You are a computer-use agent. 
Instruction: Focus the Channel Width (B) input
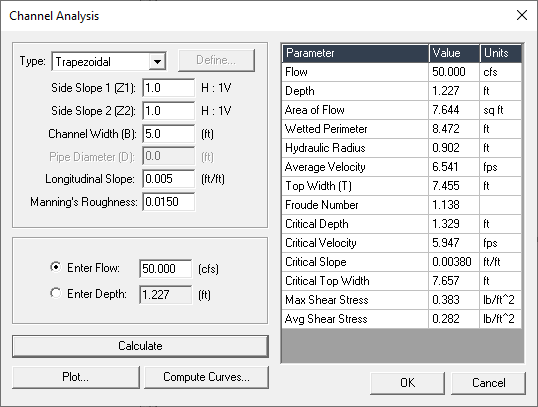click(x=168, y=133)
